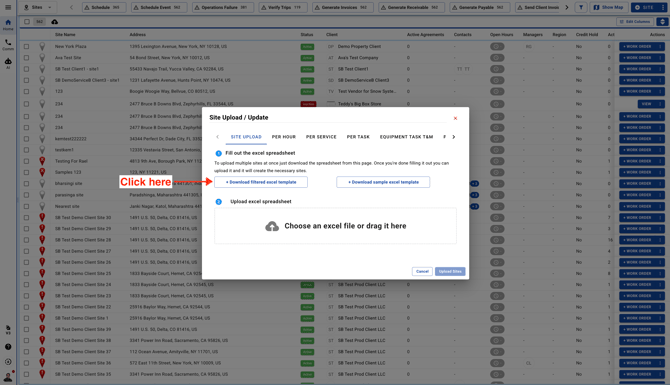Open the Schedule Event workflow step
Image resolution: width=670 pixels, height=385 pixels.
point(158,7)
